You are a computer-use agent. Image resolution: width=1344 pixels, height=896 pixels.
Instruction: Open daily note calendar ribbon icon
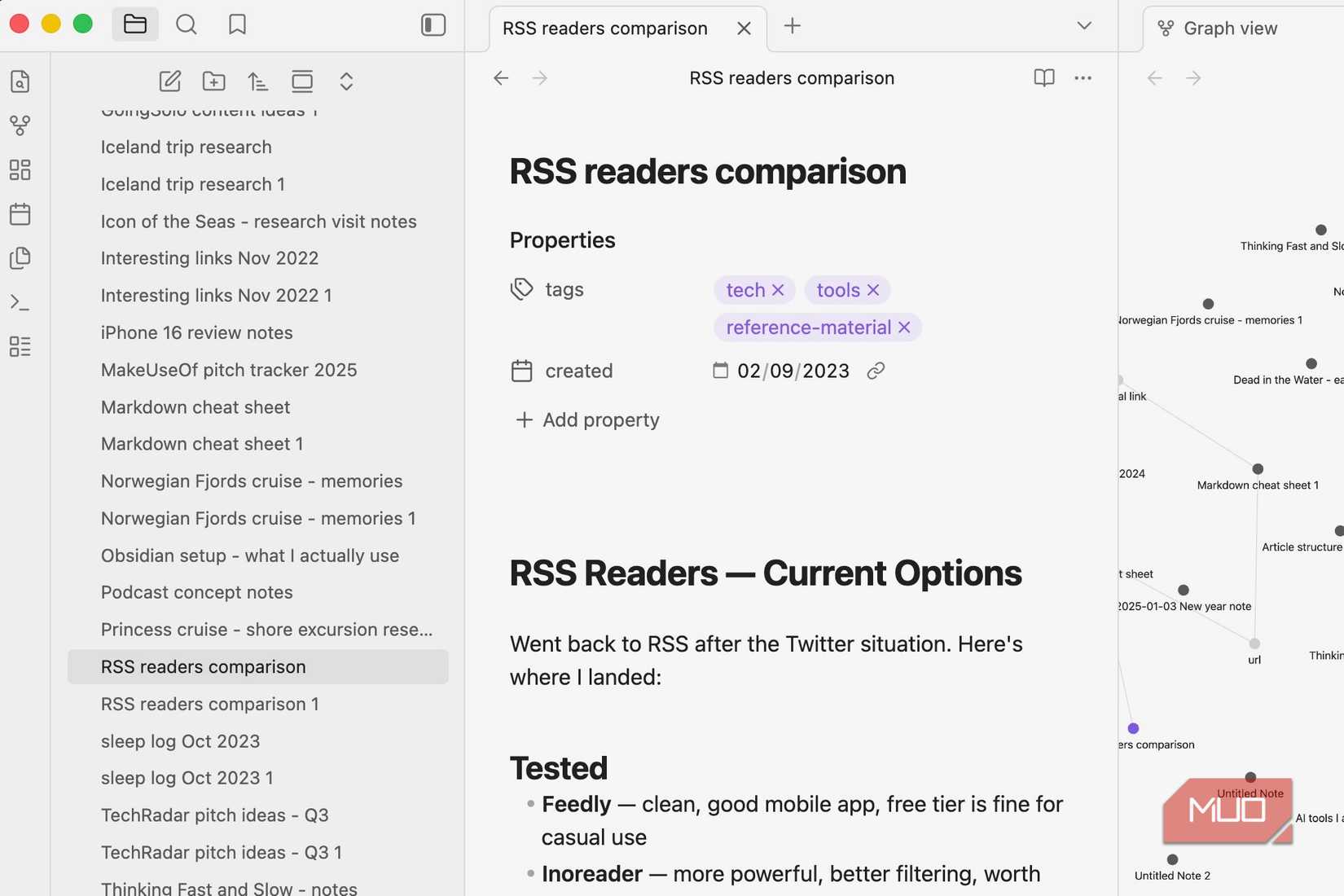[20, 214]
